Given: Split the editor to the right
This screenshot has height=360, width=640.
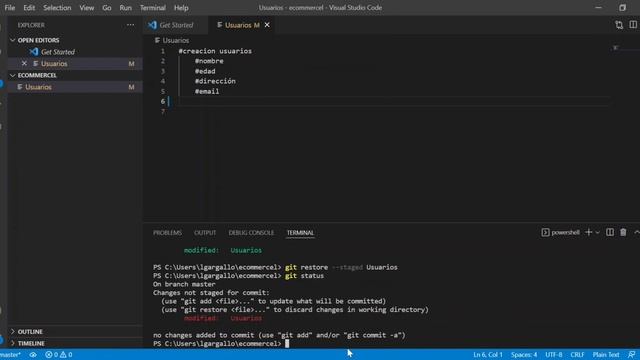Looking at the screenshot, I should (x=633, y=25).
